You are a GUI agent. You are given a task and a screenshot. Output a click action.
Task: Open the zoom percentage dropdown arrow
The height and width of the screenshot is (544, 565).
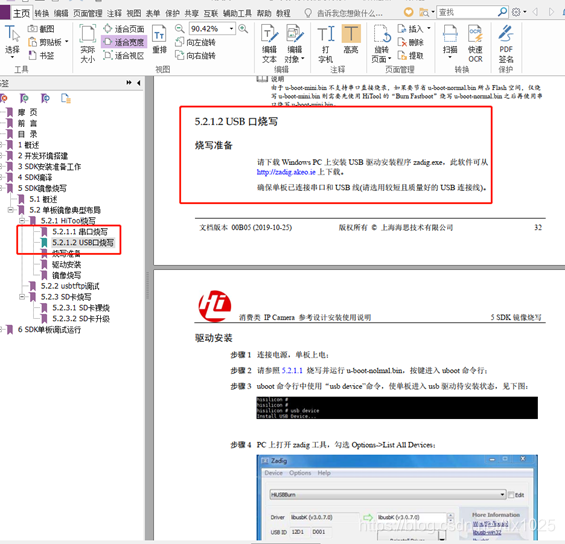point(231,28)
